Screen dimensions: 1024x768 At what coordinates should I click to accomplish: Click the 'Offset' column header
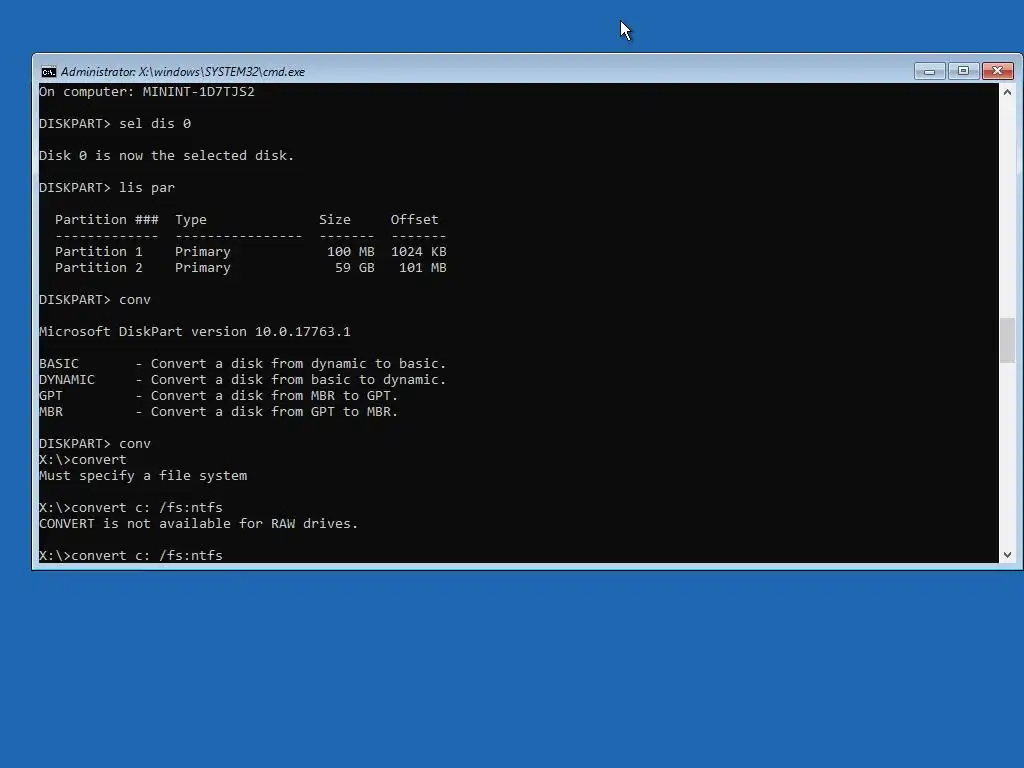tap(414, 219)
